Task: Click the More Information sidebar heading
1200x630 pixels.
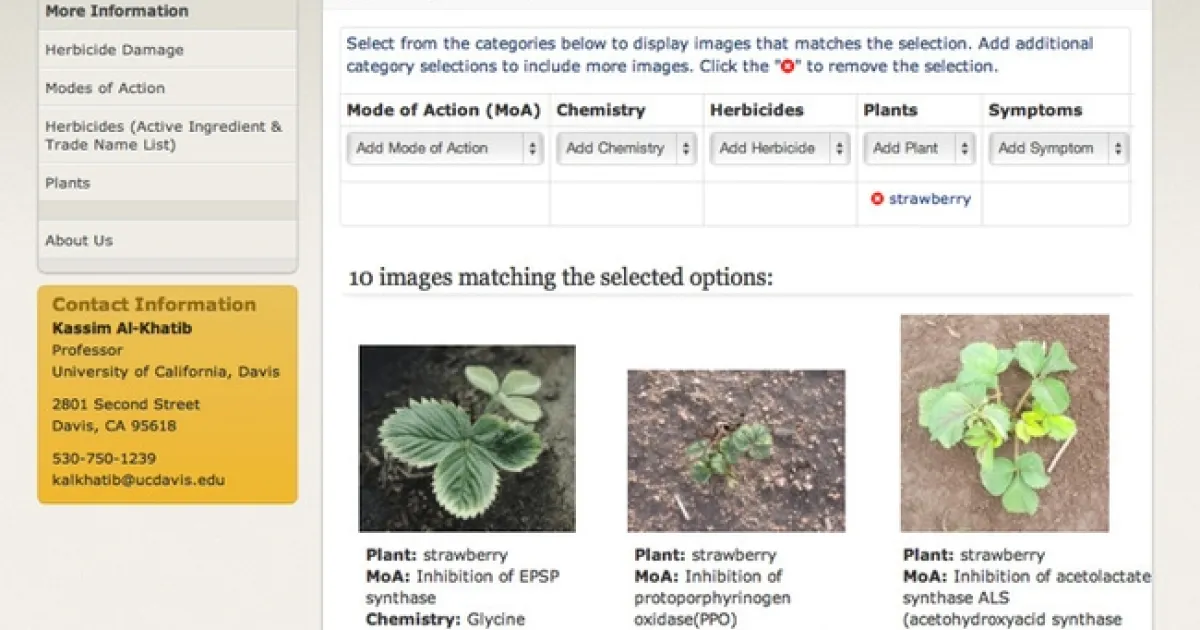Action: coord(116,11)
